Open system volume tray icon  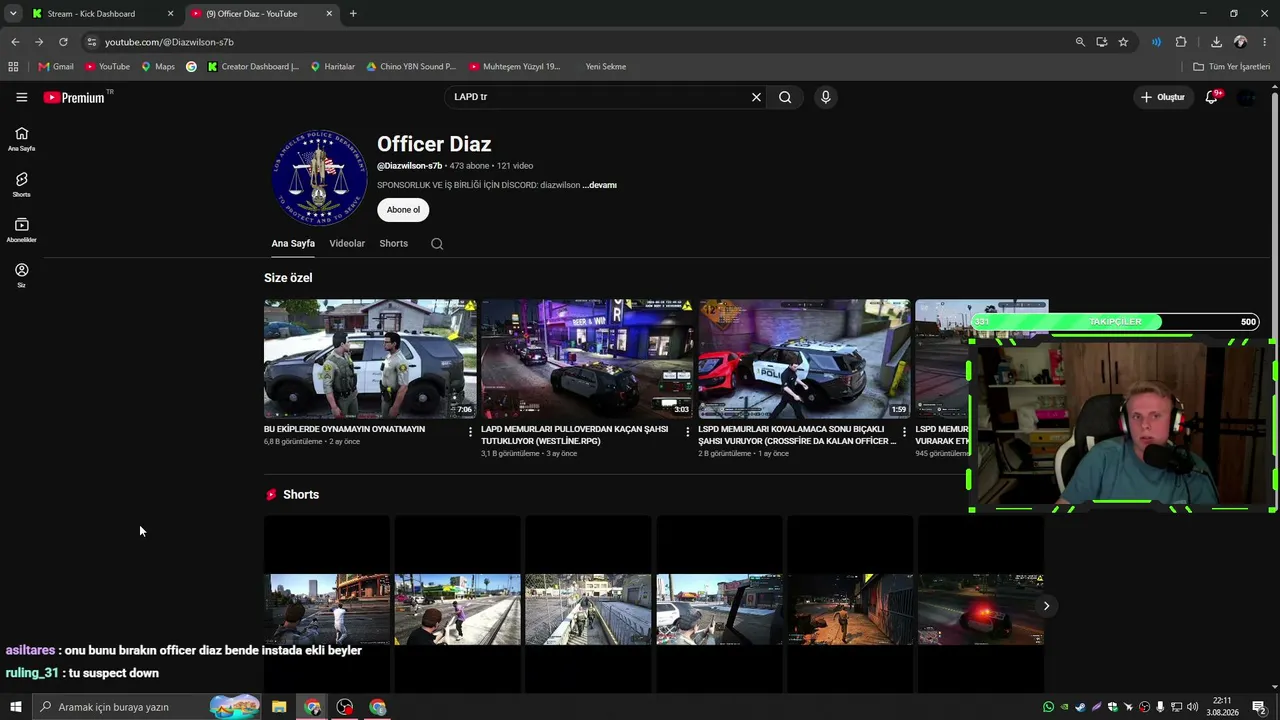pos(1192,707)
